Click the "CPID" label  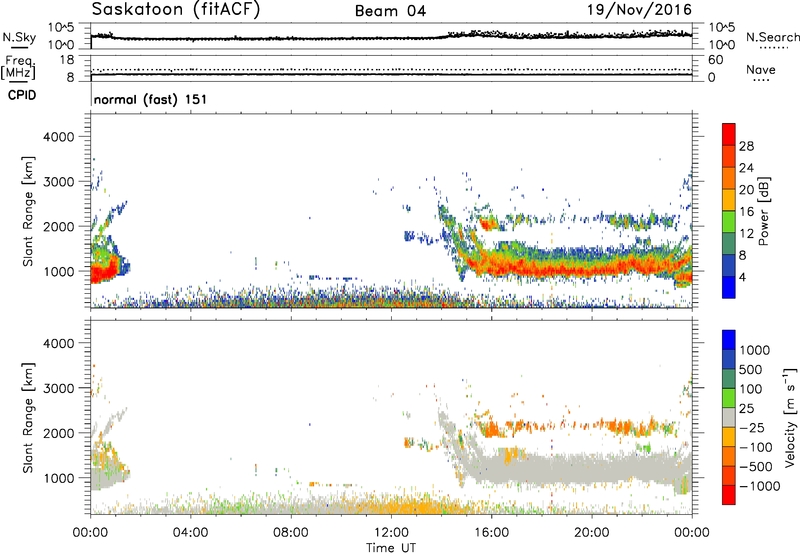tap(22, 95)
